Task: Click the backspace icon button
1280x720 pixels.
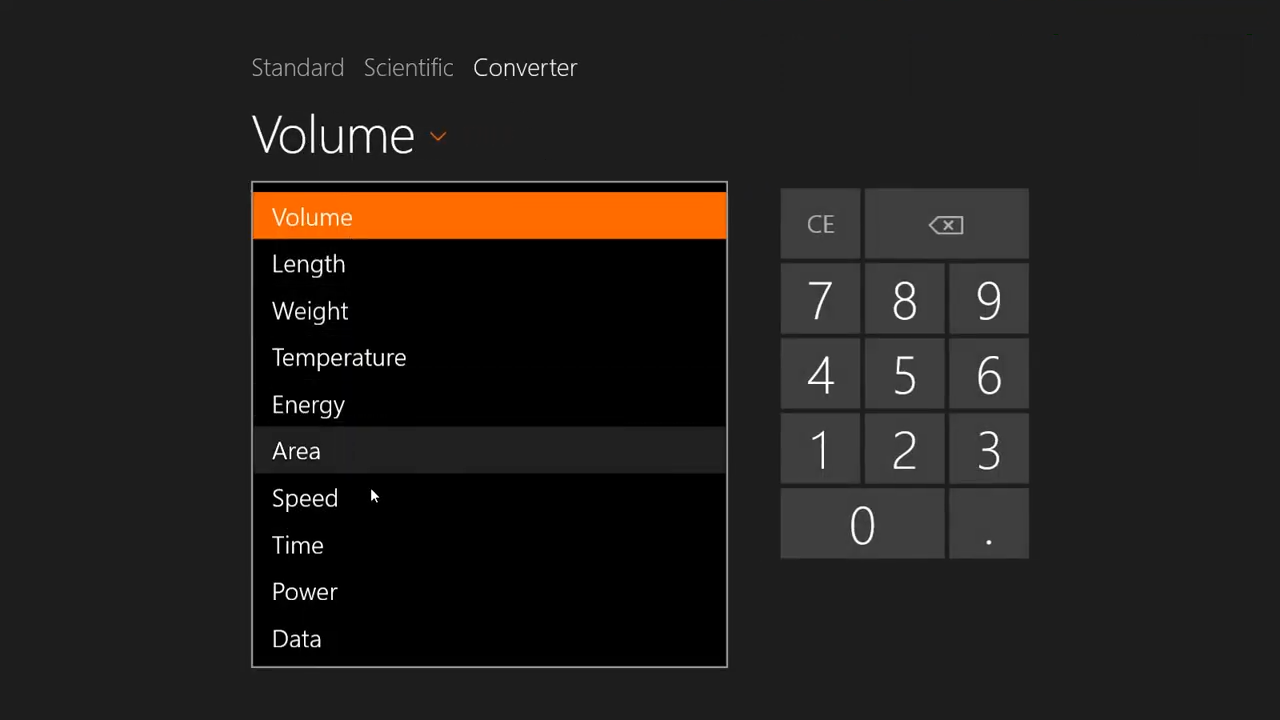Action: tap(946, 225)
